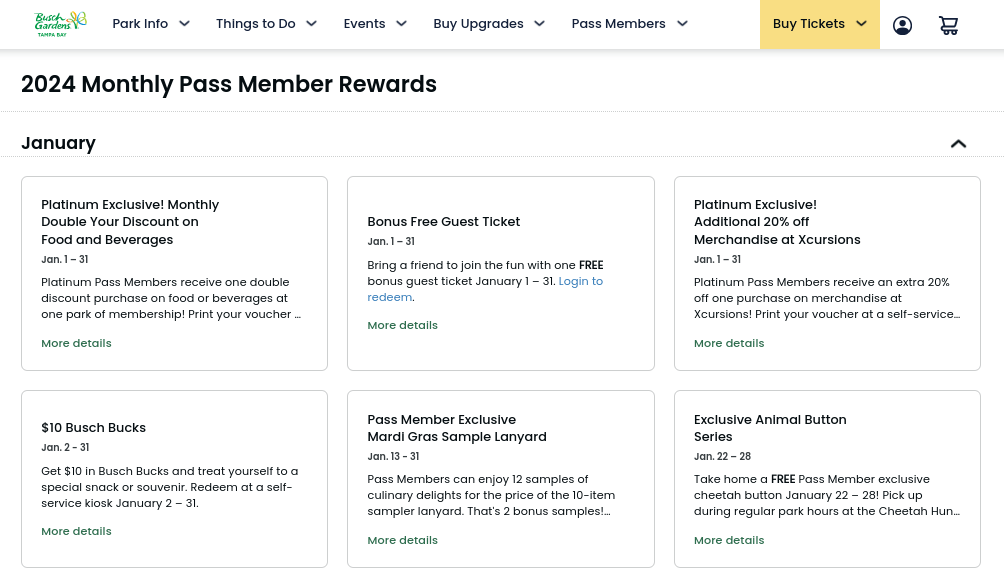Click the Busch Gardens Tampa Bay logo
This screenshot has height=580, width=1004.
[60, 24]
